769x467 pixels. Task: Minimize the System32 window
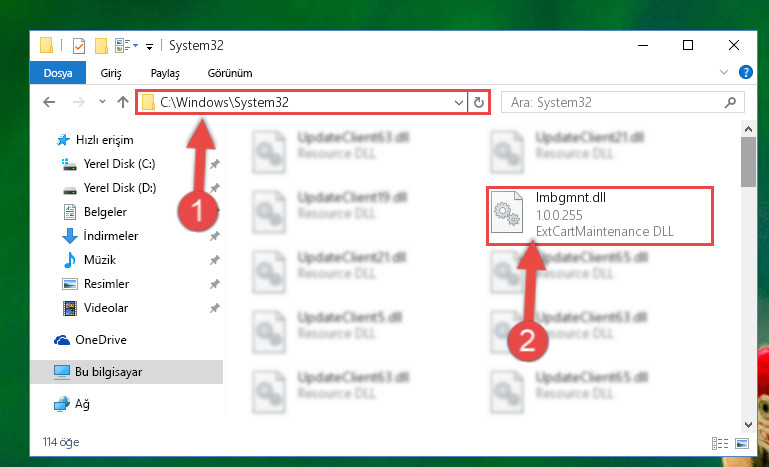tap(643, 46)
